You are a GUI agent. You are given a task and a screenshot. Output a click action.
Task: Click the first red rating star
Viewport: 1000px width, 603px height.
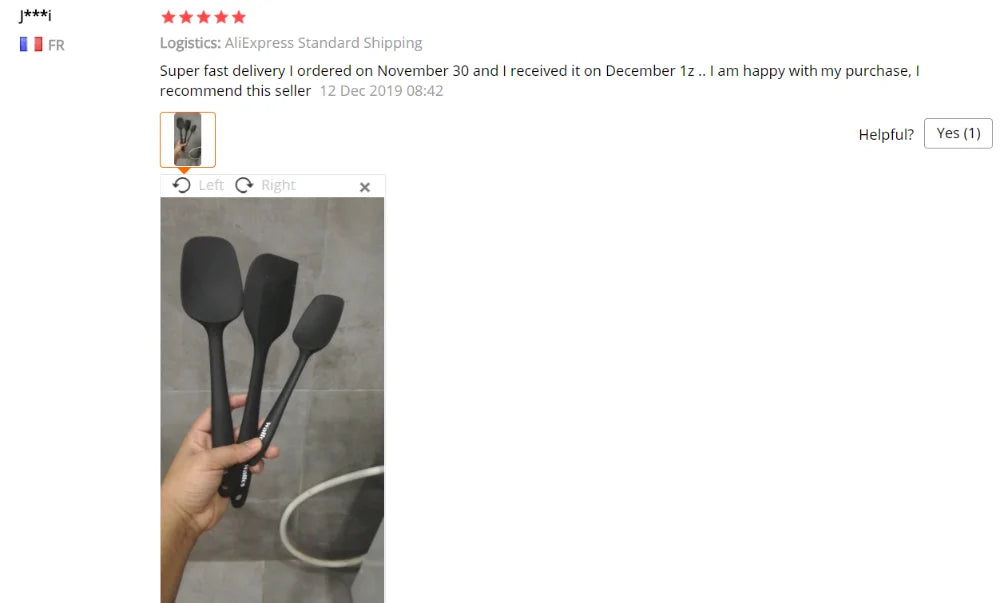click(x=168, y=17)
